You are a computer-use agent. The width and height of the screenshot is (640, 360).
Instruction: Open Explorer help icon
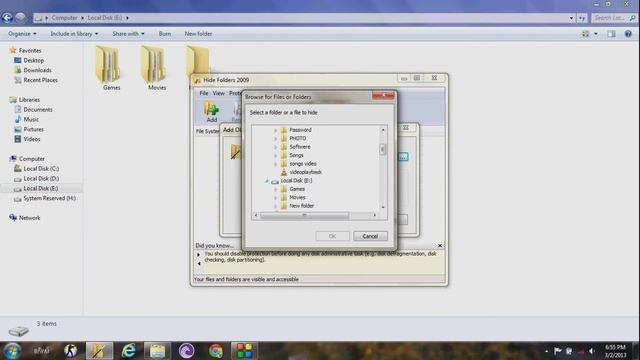click(x=628, y=34)
